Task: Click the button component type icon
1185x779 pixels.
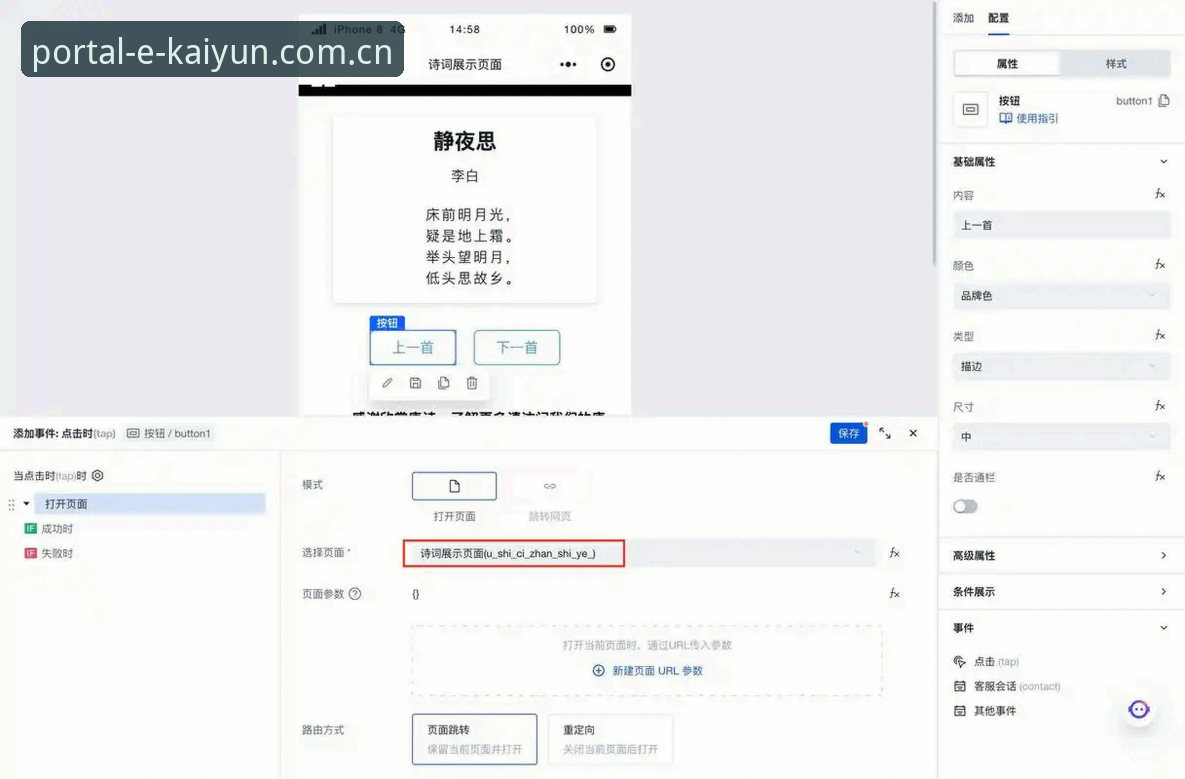Action: pyautogui.click(x=970, y=110)
